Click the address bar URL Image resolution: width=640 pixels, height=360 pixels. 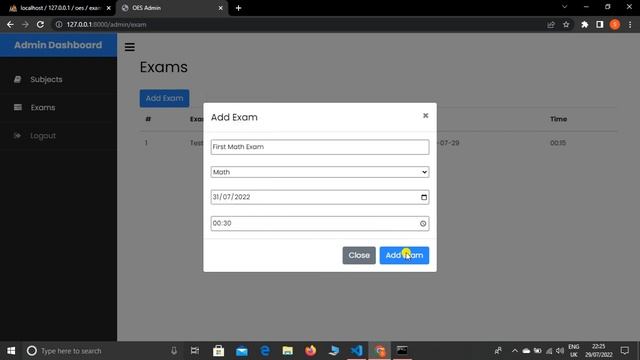point(106,24)
